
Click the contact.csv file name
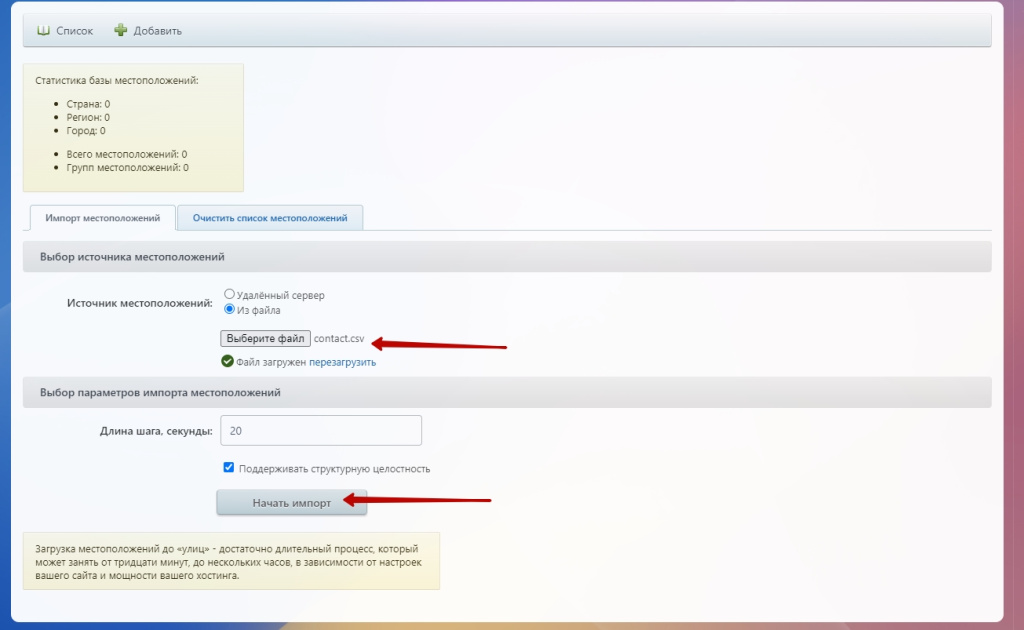click(339, 339)
